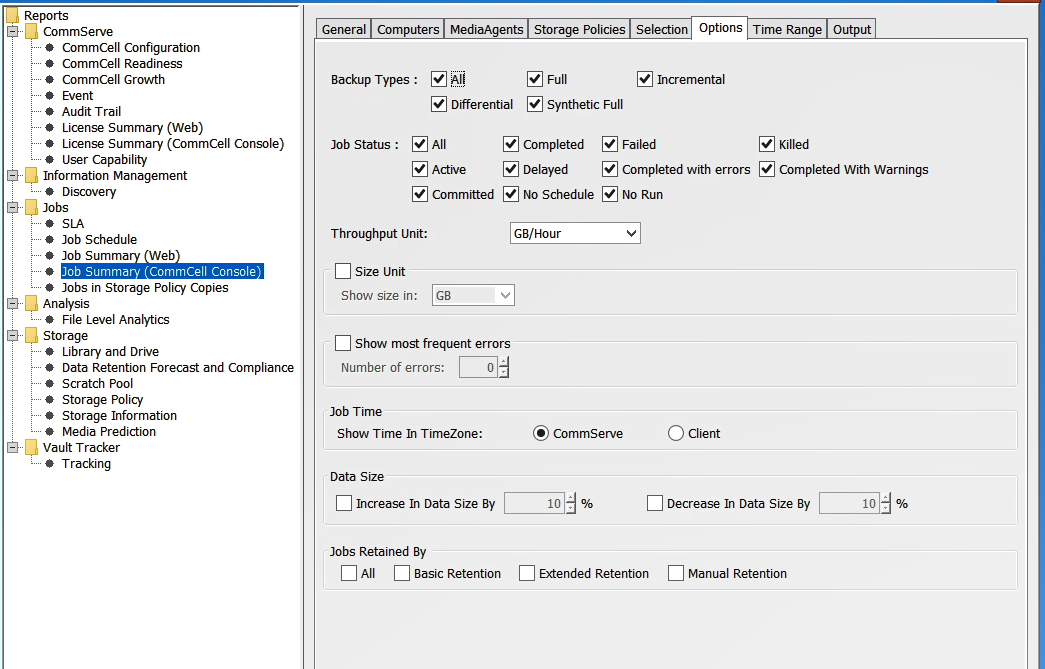Viewport: 1045px width, 669px height.
Task: Select CommCell Configuration report
Action: pyautogui.click(x=131, y=47)
